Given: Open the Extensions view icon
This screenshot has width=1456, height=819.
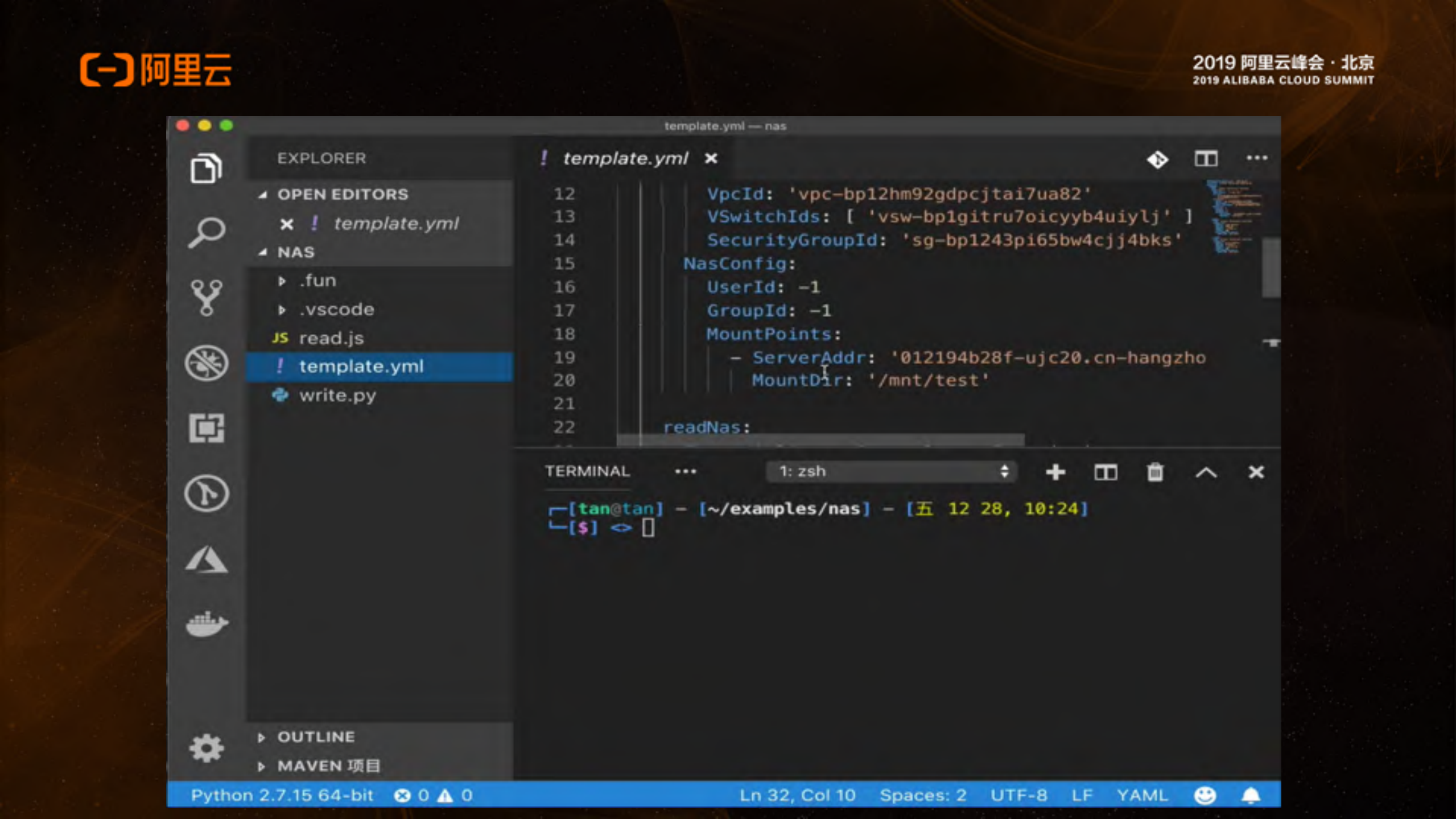Looking at the screenshot, I should click(207, 428).
